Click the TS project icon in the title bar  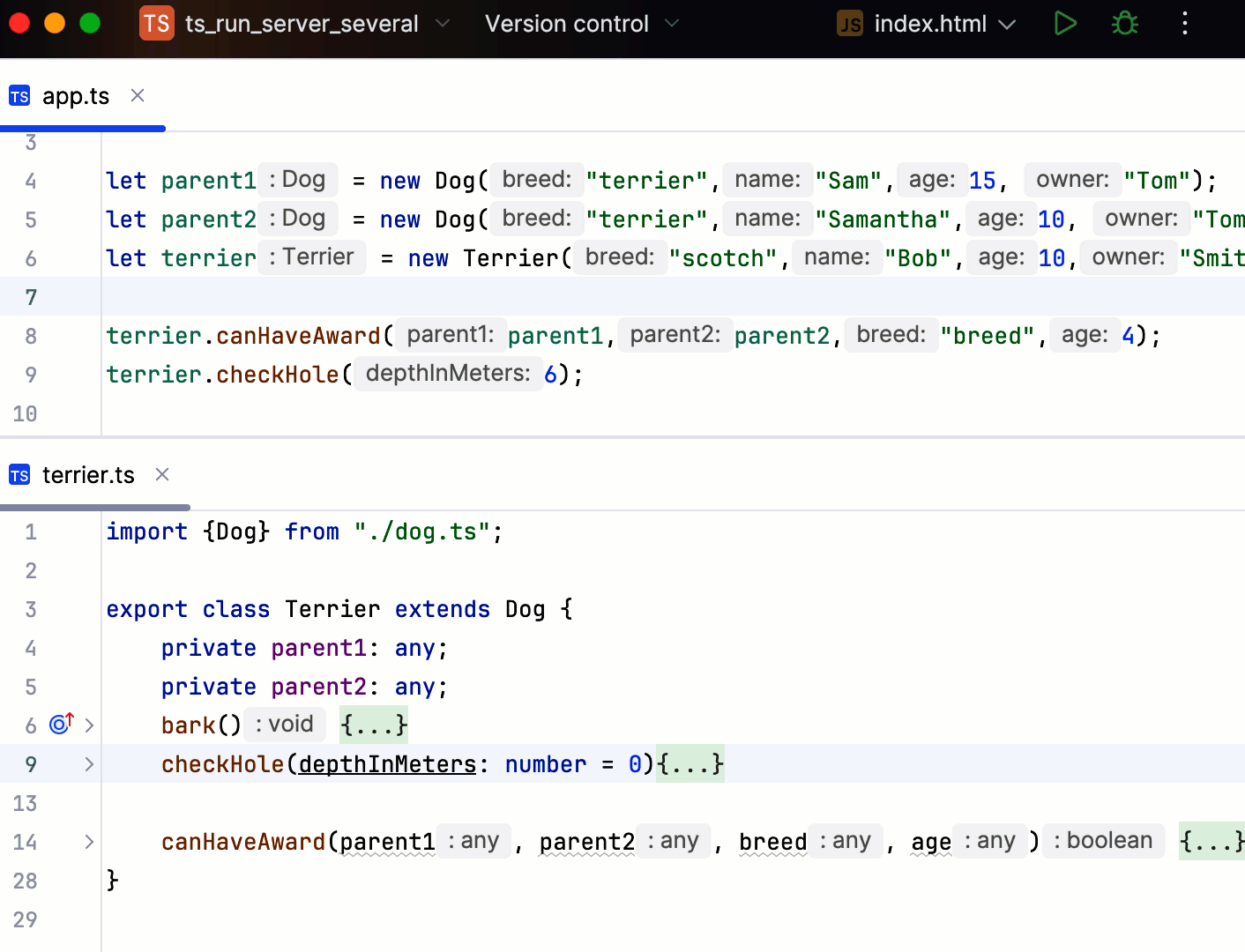(156, 24)
